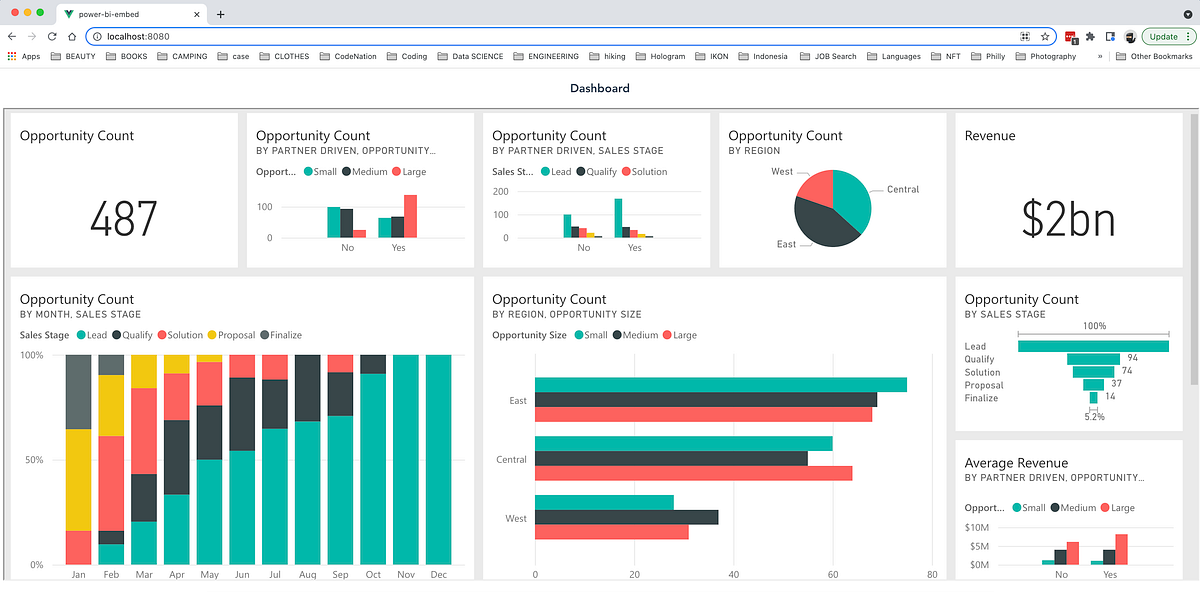Click the tab-group grid icon inside the address bar
This screenshot has width=1200, height=592.
pos(1025,35)
